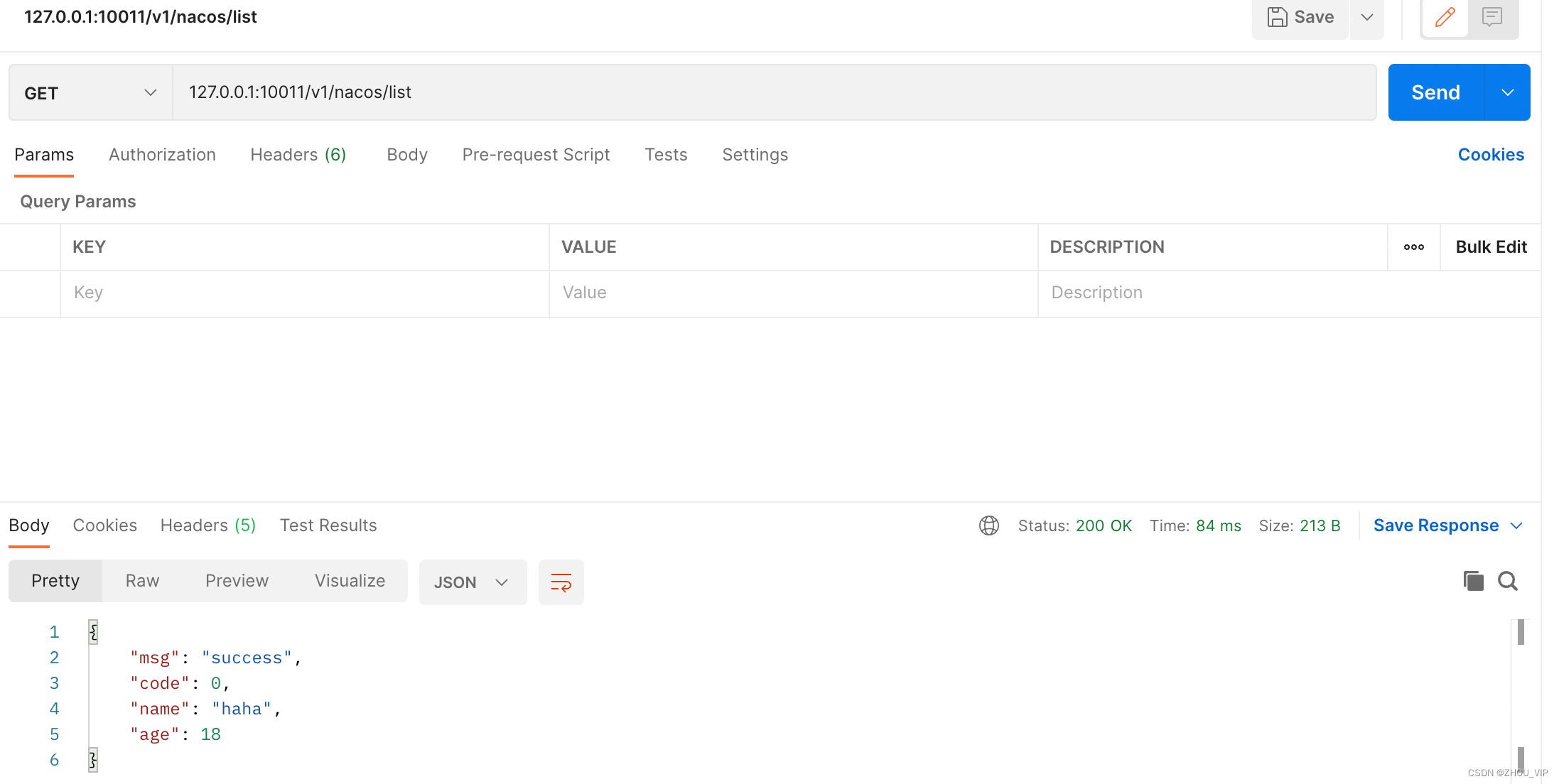Screen dimensions: 1559x784
Task: Open the JSON format dropdown
Action: [473, 582]
